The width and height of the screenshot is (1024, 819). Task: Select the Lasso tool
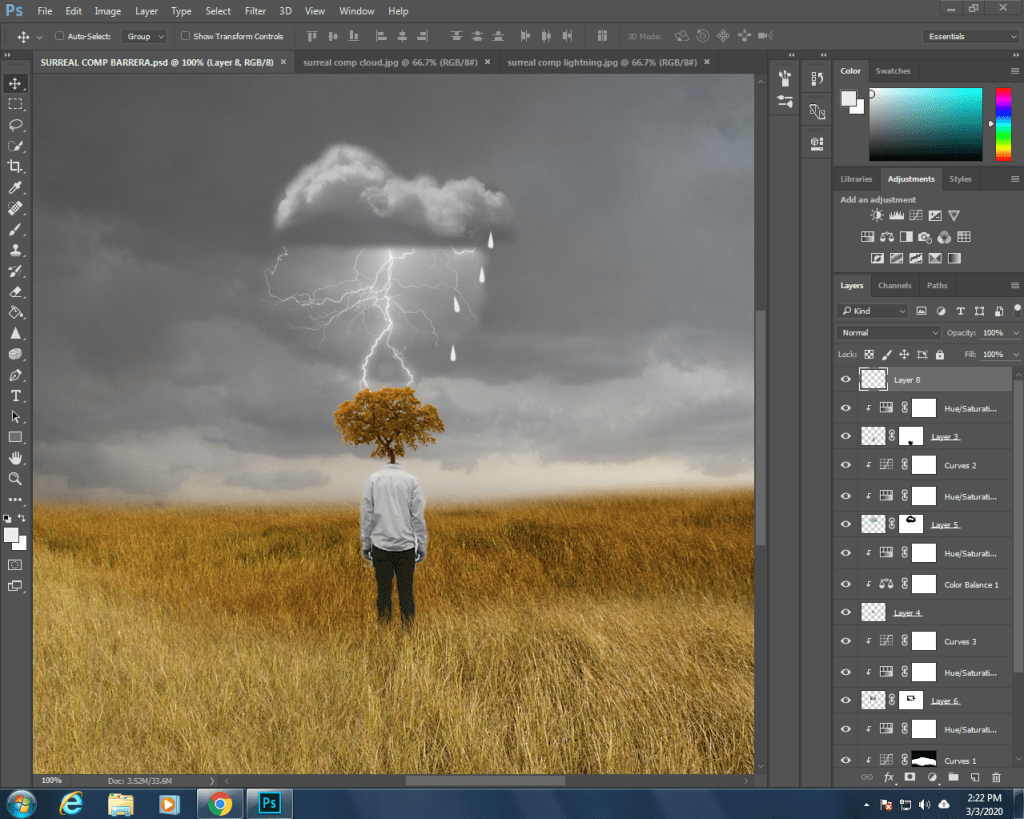tap(16, 125)
